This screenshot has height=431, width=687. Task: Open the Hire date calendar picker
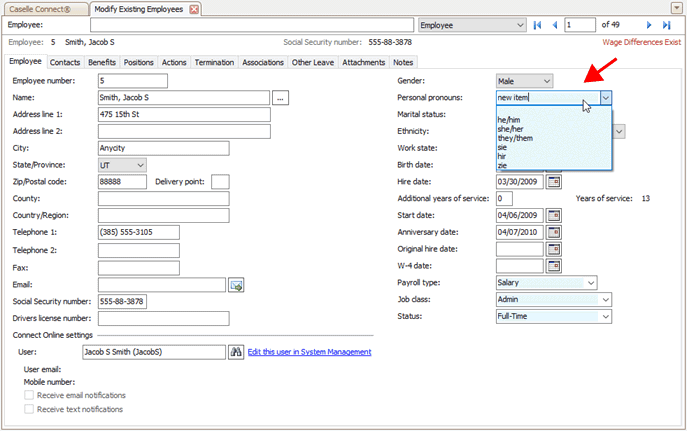(553, 181)
